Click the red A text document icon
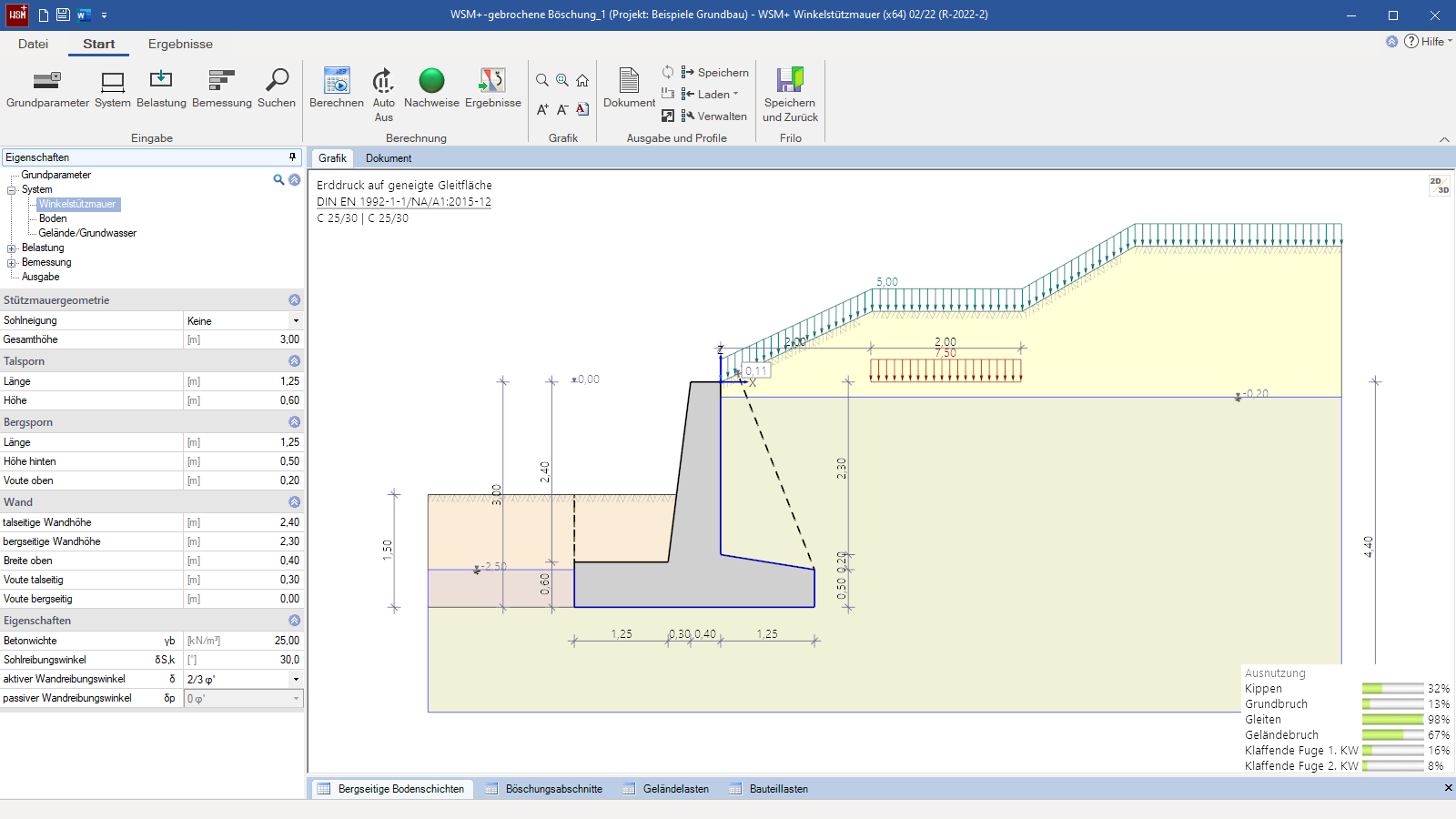The height and width of the screenshot is (819, 1456). tap(582, 109)
